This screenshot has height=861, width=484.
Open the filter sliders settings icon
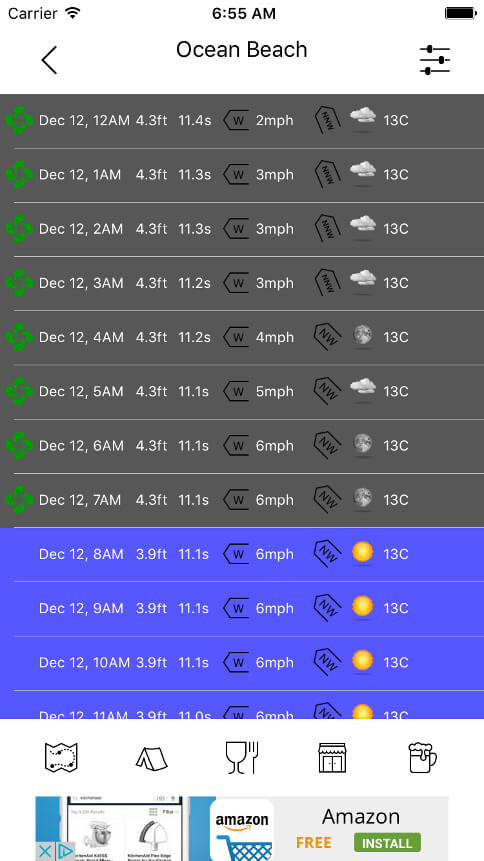click(435, 60)
